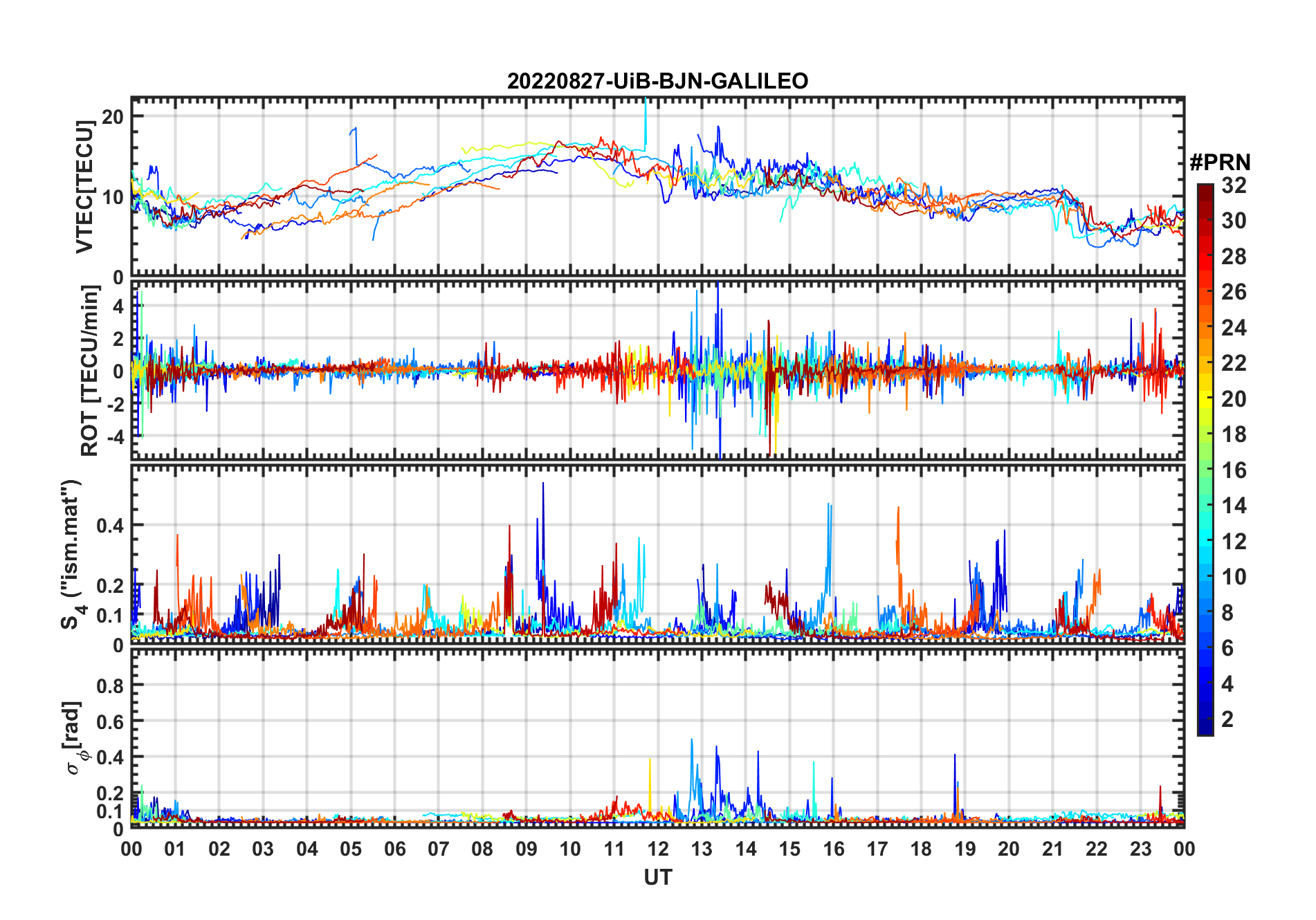Screen dimensions: 1316x920
Task: Click VTEC axis tick label 10
Action: [113, 197]
